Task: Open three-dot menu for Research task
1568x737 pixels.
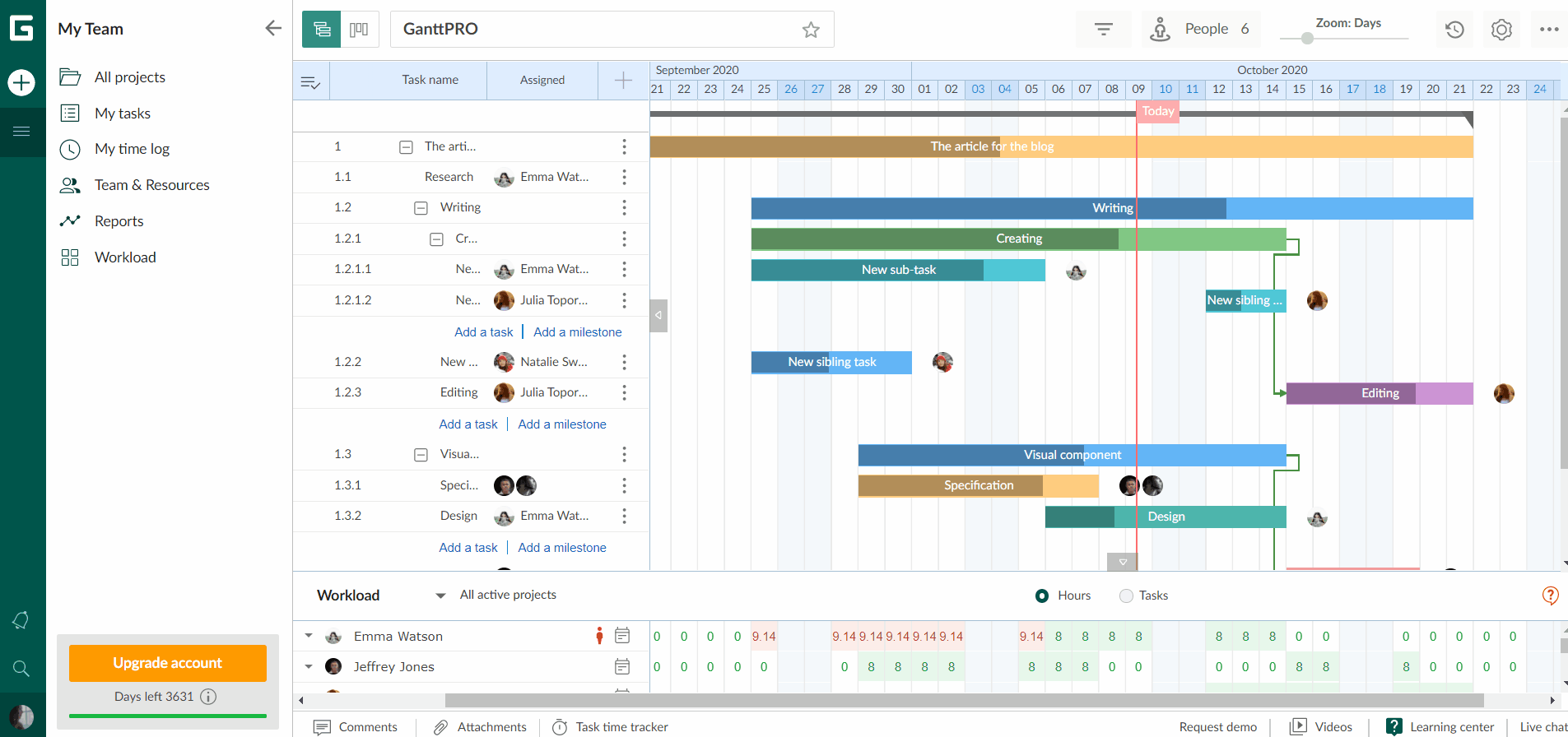Action: tap(624, 177)
